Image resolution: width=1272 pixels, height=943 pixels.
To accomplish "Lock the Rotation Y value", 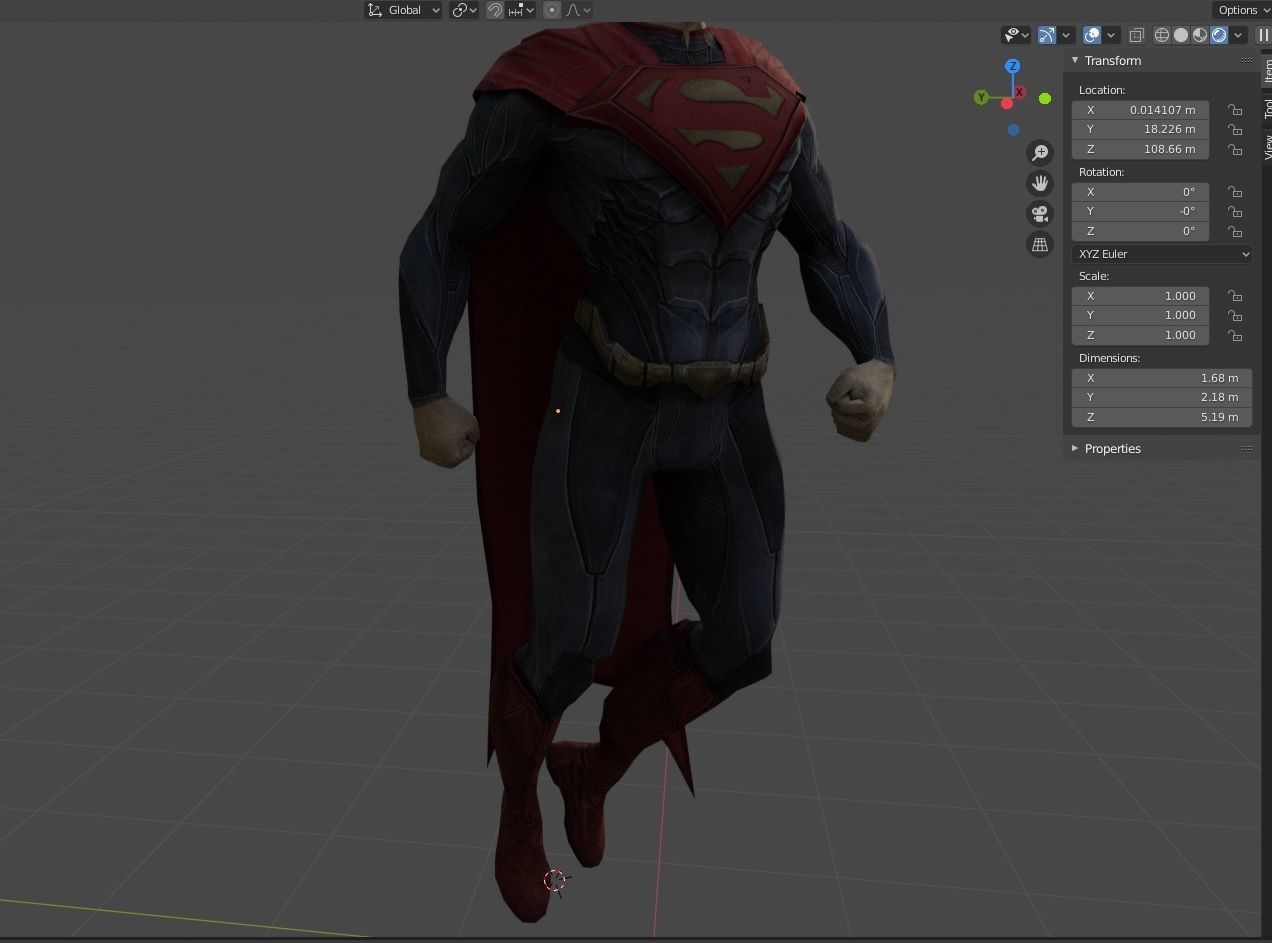I will pos(1235,211).
